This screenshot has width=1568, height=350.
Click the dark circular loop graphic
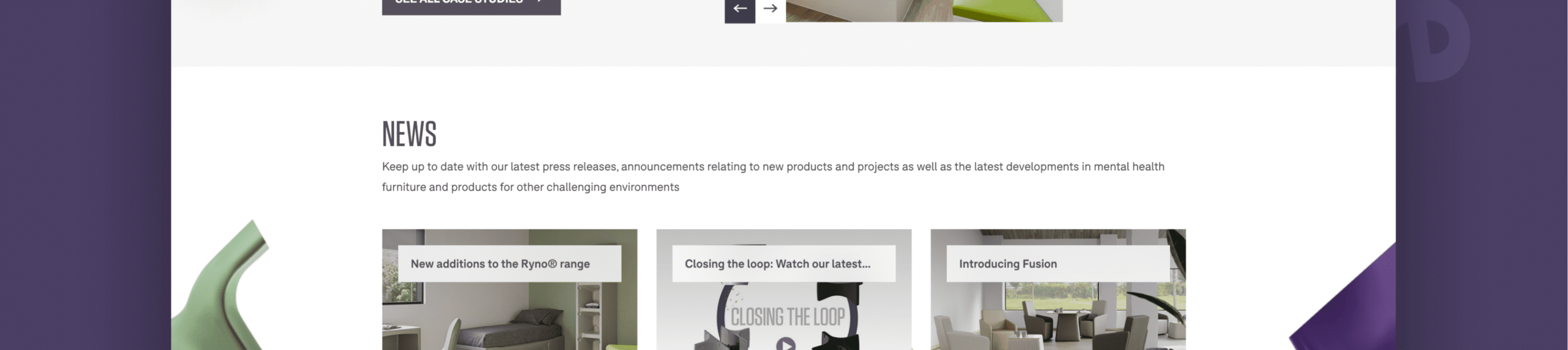(x=788, y=318)
